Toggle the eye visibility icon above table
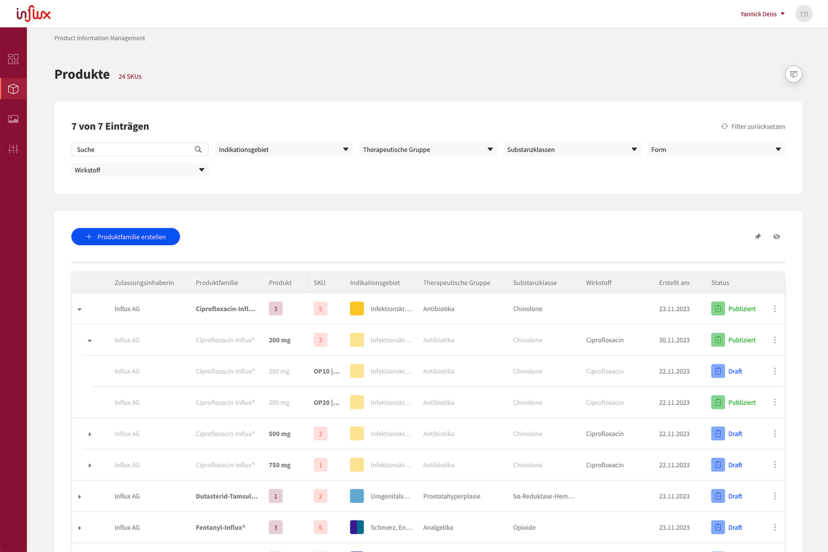 click(x=776, y=237)
